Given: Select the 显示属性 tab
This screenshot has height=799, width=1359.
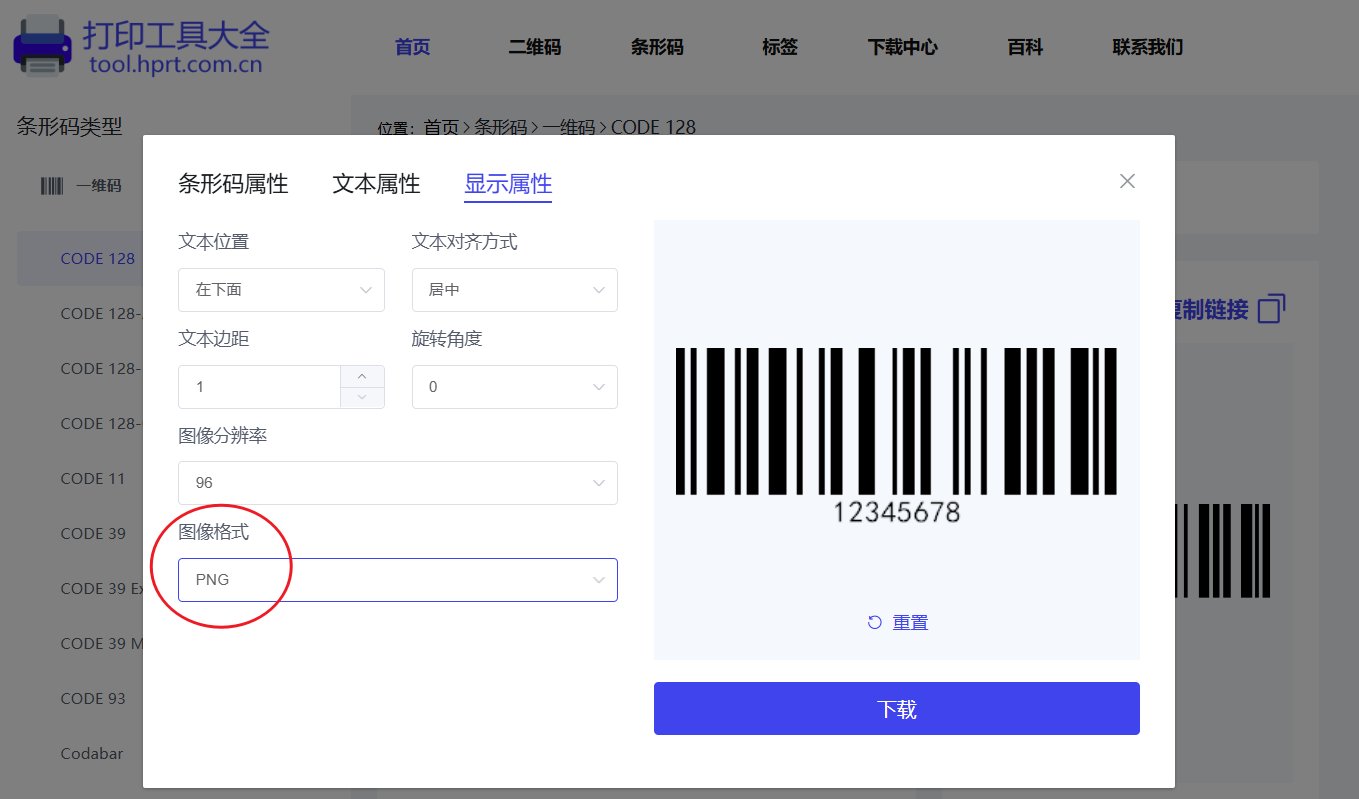Looking at the screenshot, I should [x=508, y=184].
